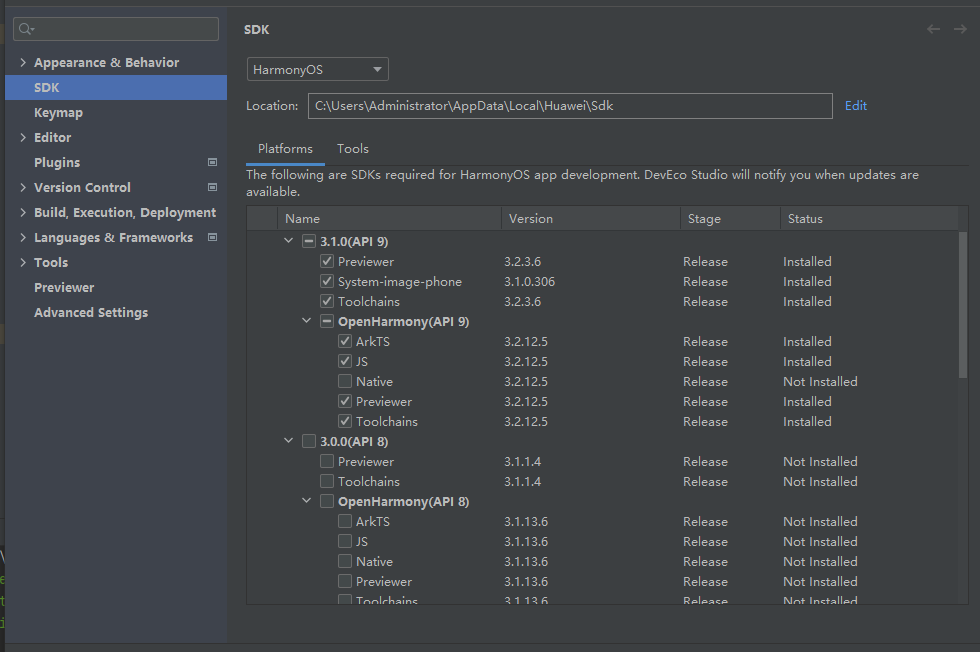
Task: Click the OpenHarmony(API 9) row label
Action: [x=404, y=322]
